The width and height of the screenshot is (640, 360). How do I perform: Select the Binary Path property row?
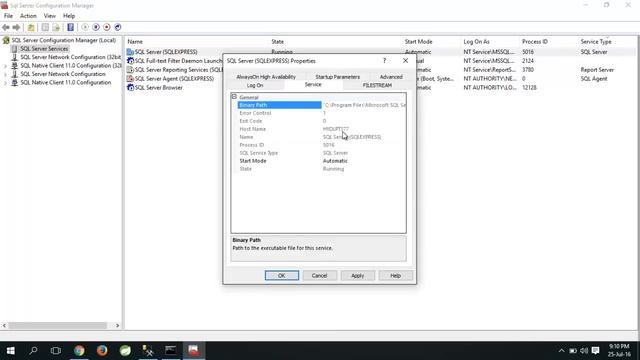tap(322, 105)
